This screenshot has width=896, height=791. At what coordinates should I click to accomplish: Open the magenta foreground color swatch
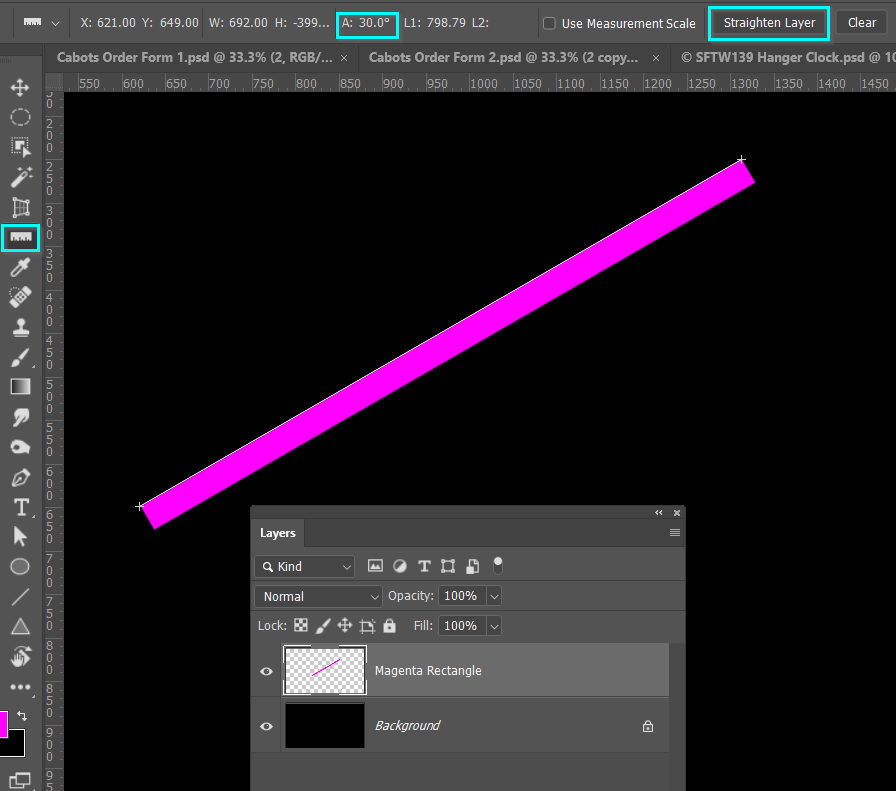3,724
